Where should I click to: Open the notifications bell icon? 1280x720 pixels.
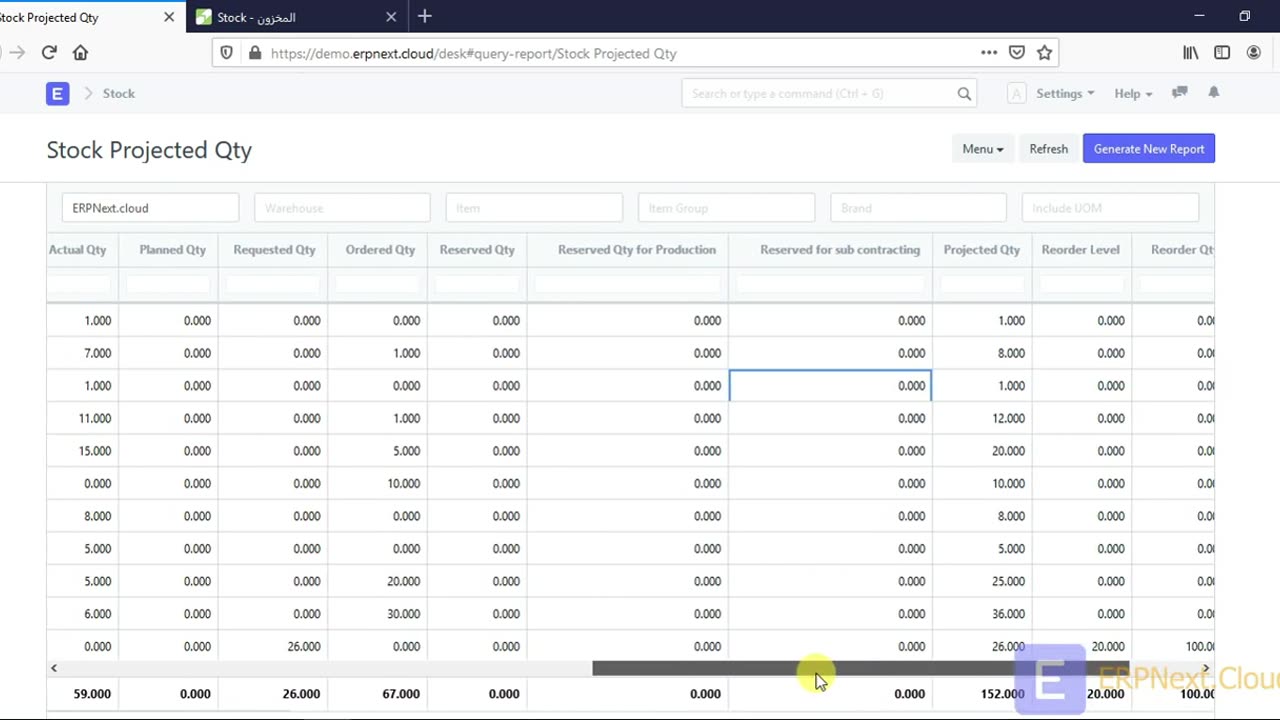coord(1214,92)
